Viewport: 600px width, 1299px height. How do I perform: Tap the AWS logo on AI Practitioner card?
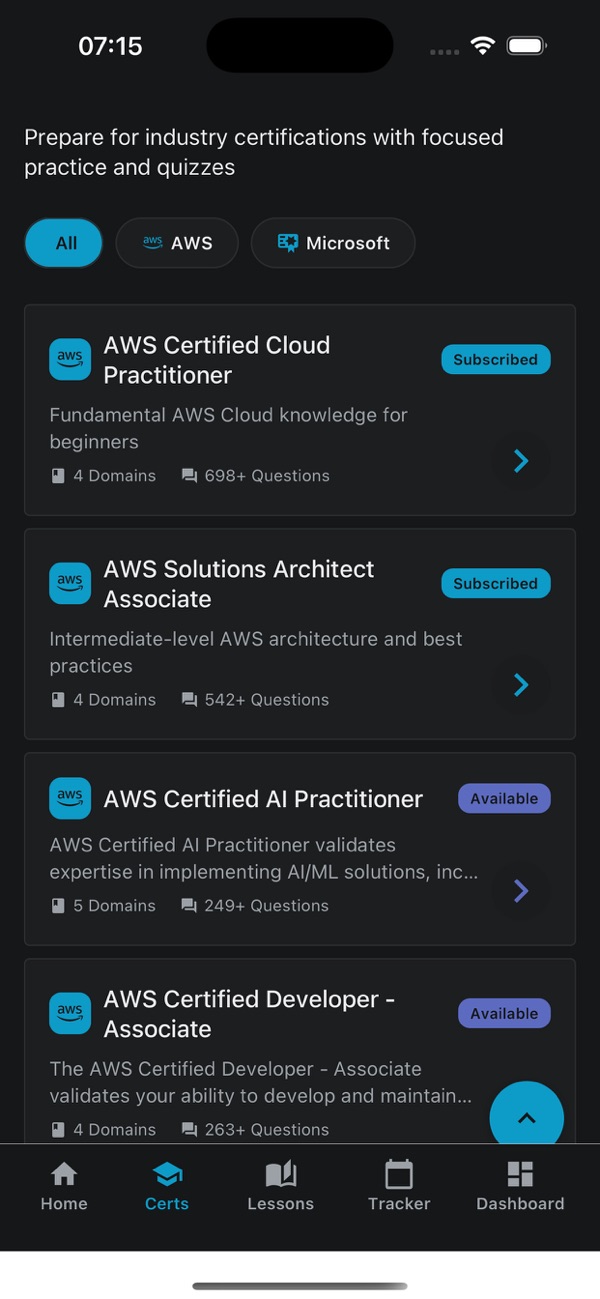pyautogui.click(x=70, y=799)
